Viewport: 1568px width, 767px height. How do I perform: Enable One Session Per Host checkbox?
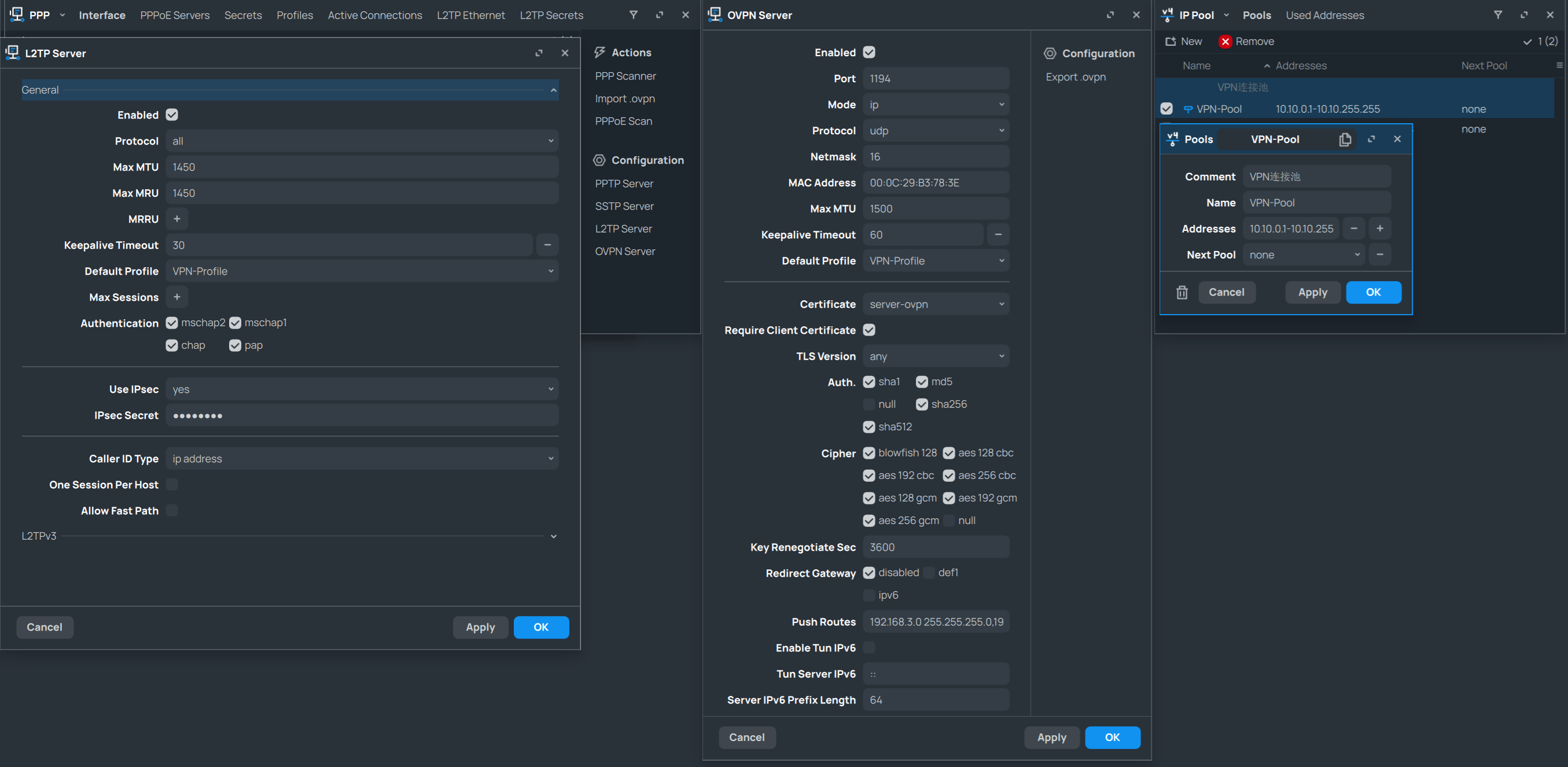click(x=172, y=485)
